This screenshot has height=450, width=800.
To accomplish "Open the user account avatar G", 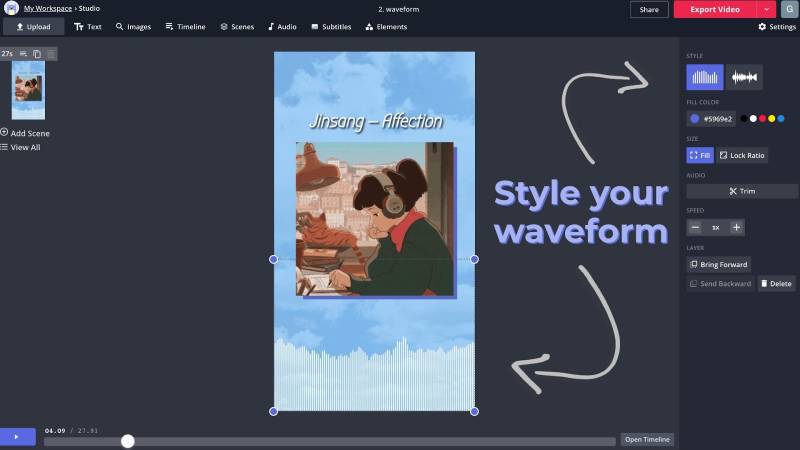I will click(x=790, y=9).
